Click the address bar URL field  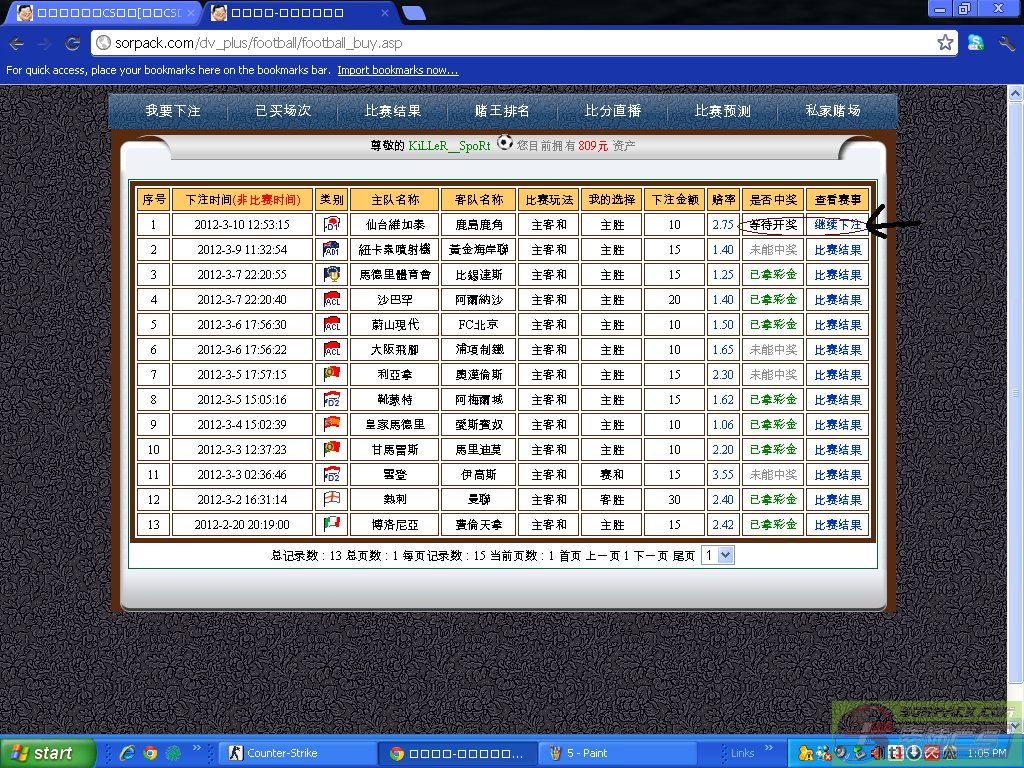(x=500, y=43)
